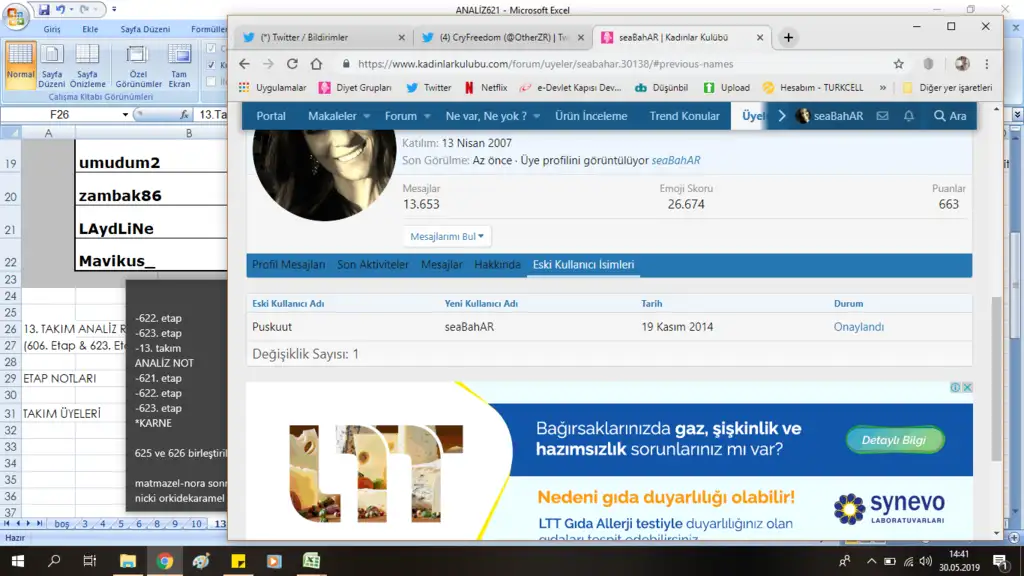Expand 'Ne var, Ne yok ?' dropdown arrow
The height and width of the screenshot is (576, 1024).
tap(536, 116)
